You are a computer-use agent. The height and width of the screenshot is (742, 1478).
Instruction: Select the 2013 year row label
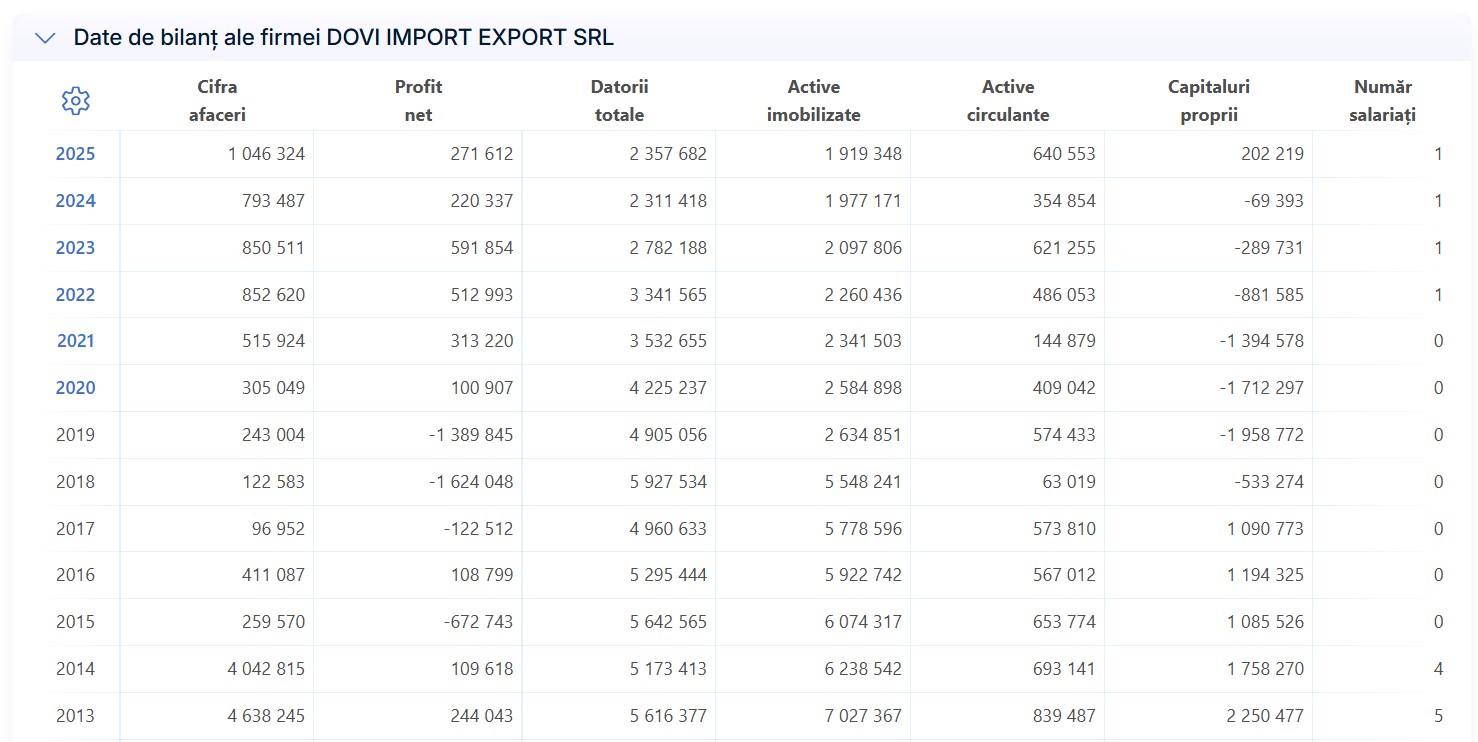point(75,716)
